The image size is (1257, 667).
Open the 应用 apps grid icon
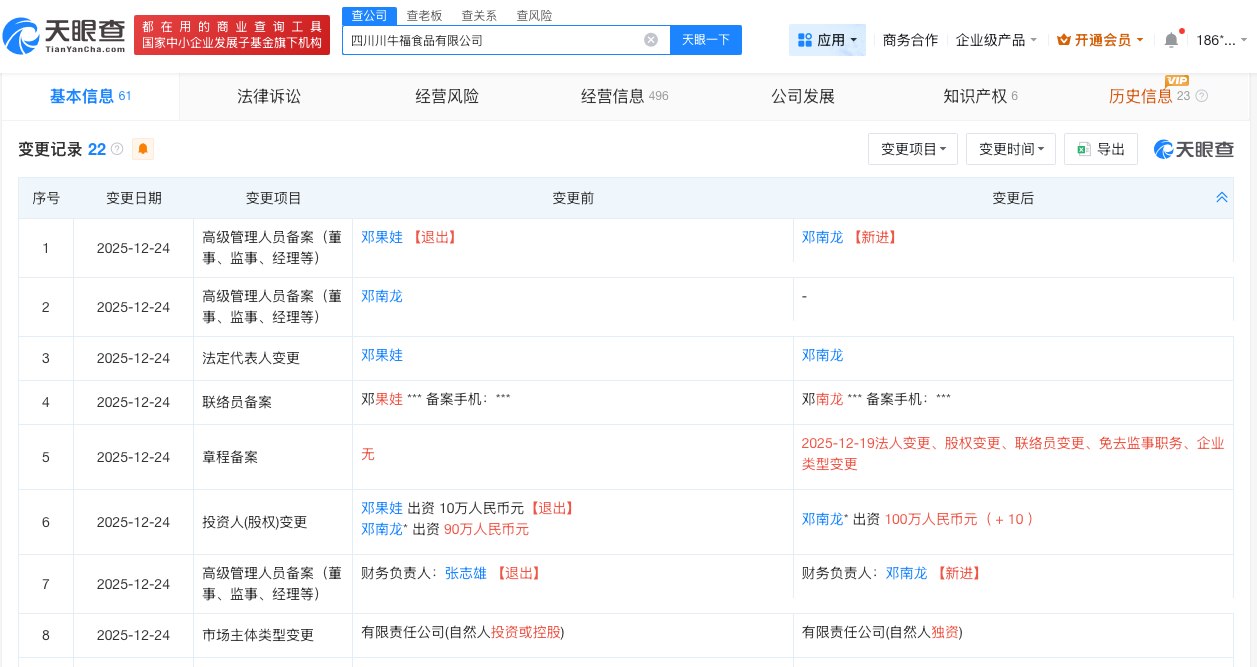click(x=806, y=40)
